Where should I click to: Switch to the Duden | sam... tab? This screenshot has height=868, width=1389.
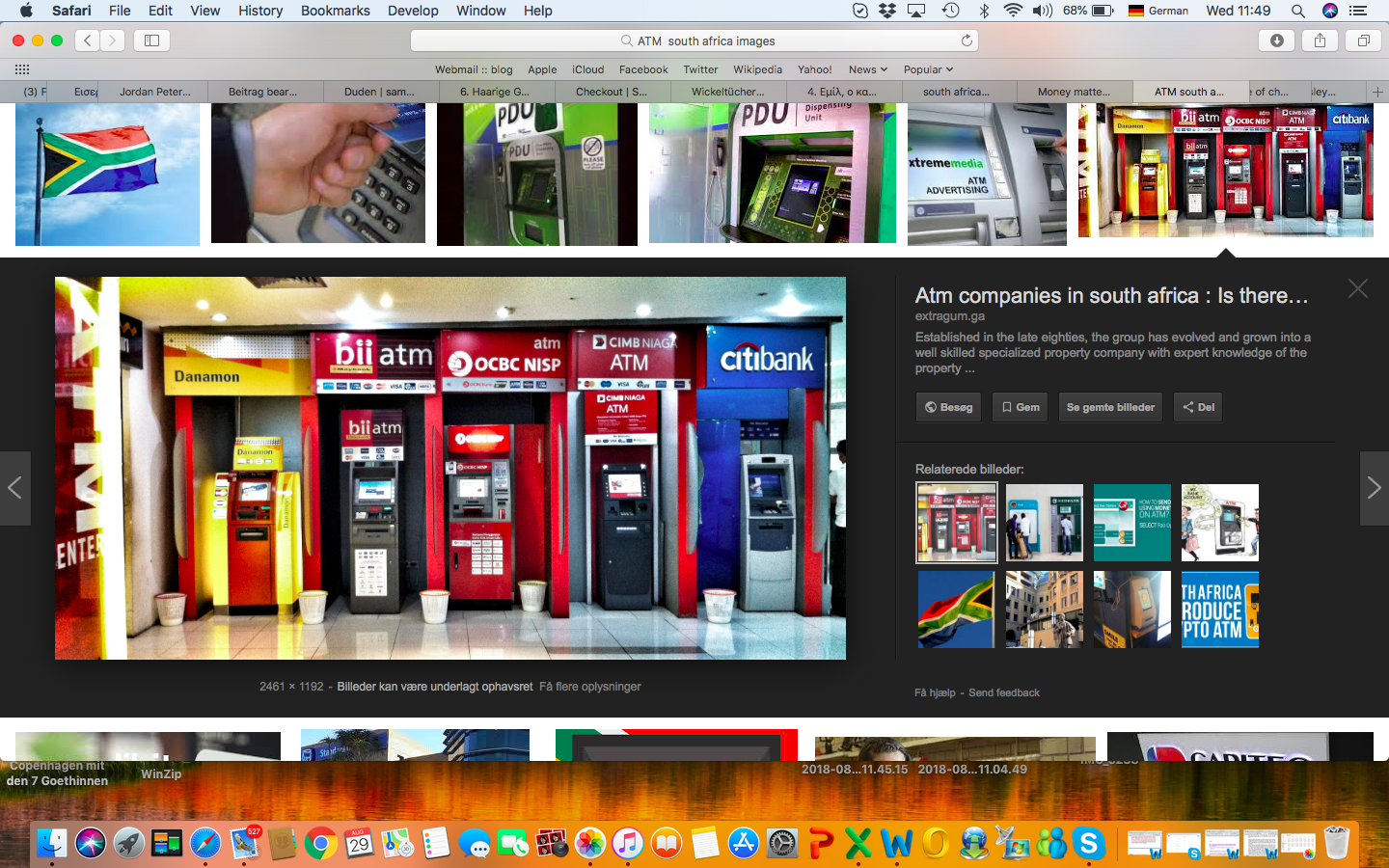(x=379, y=92)
